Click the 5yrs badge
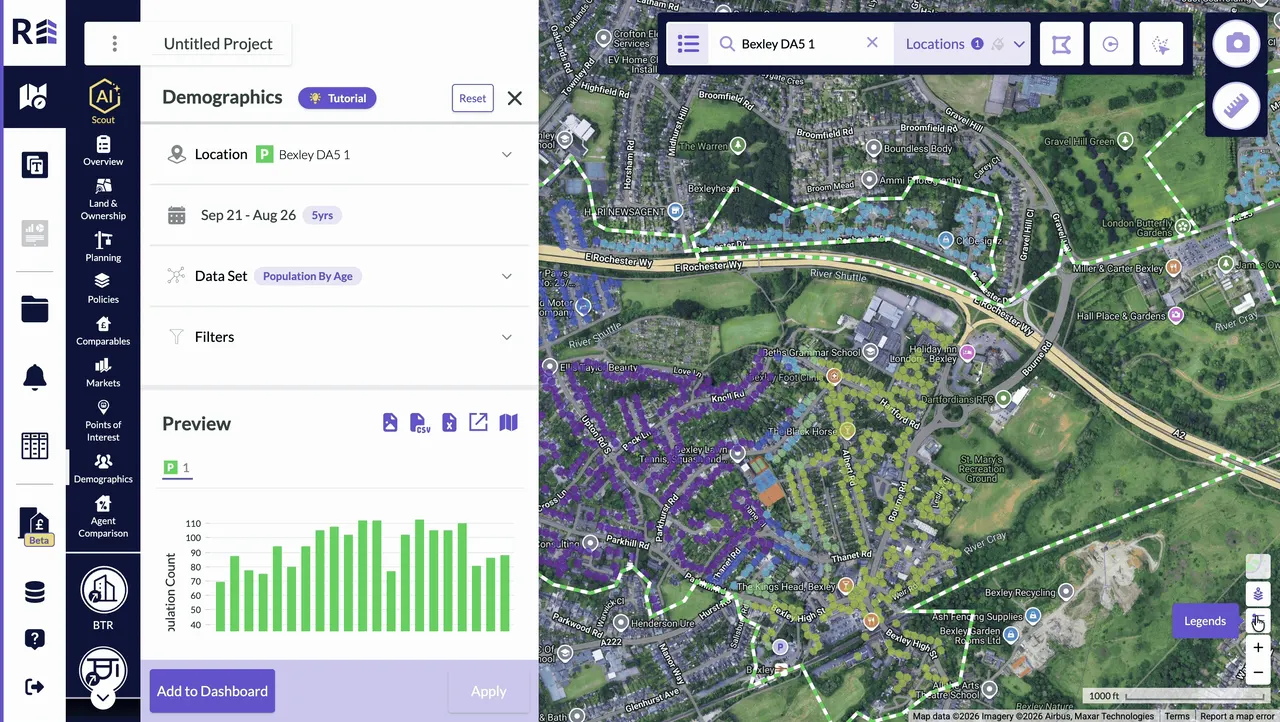The image size is (1280, 722). tap(322, 215)
